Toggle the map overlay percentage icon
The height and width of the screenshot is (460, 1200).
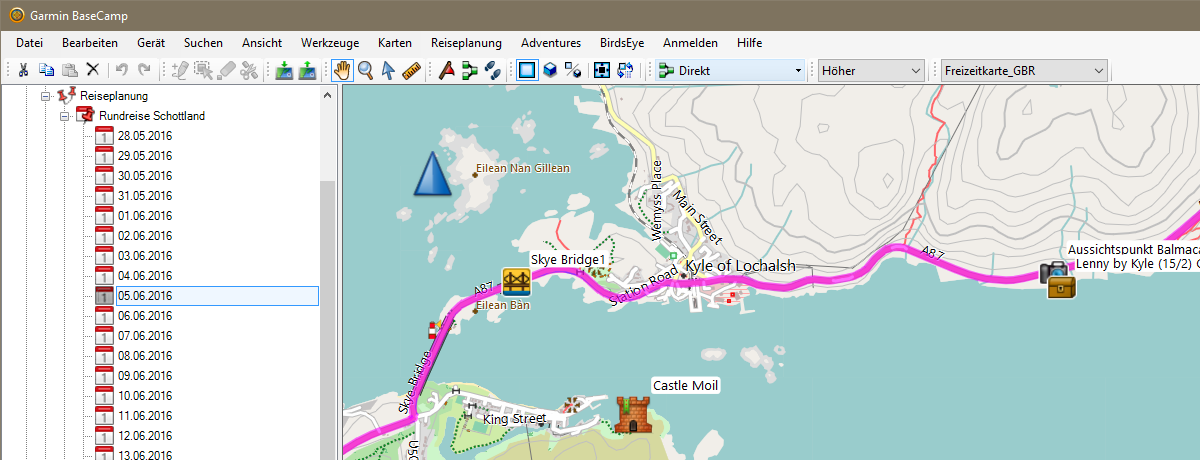pos(573,70)
